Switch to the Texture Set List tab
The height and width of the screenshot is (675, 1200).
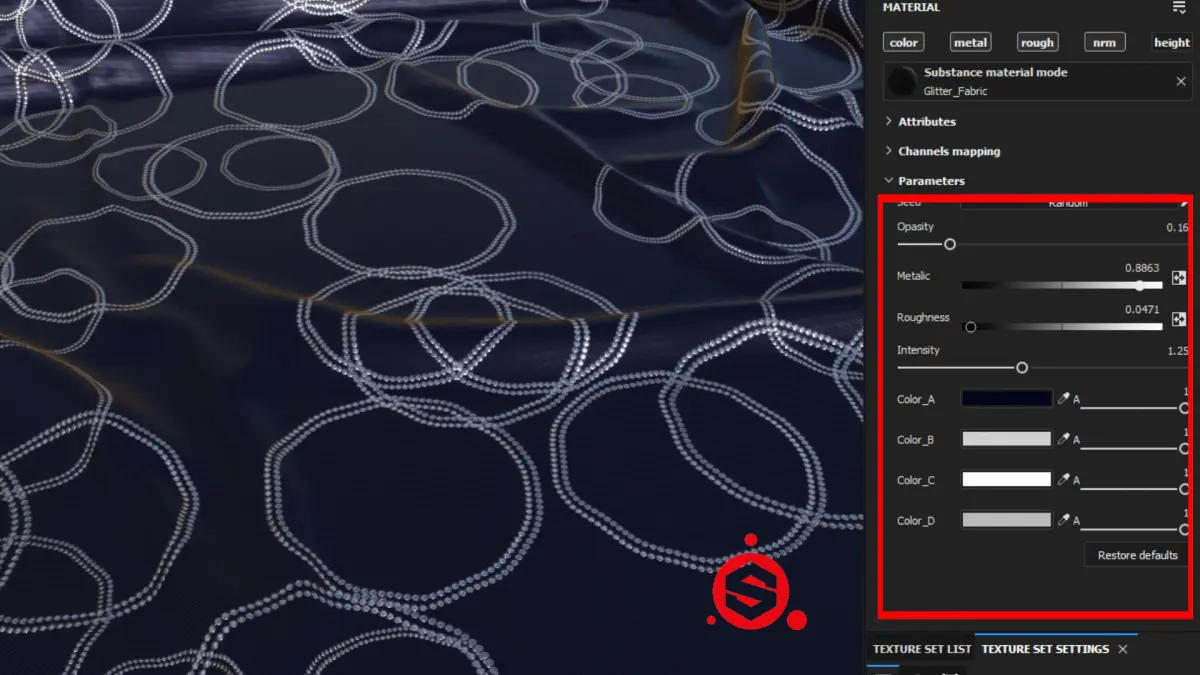coord(922,649)
